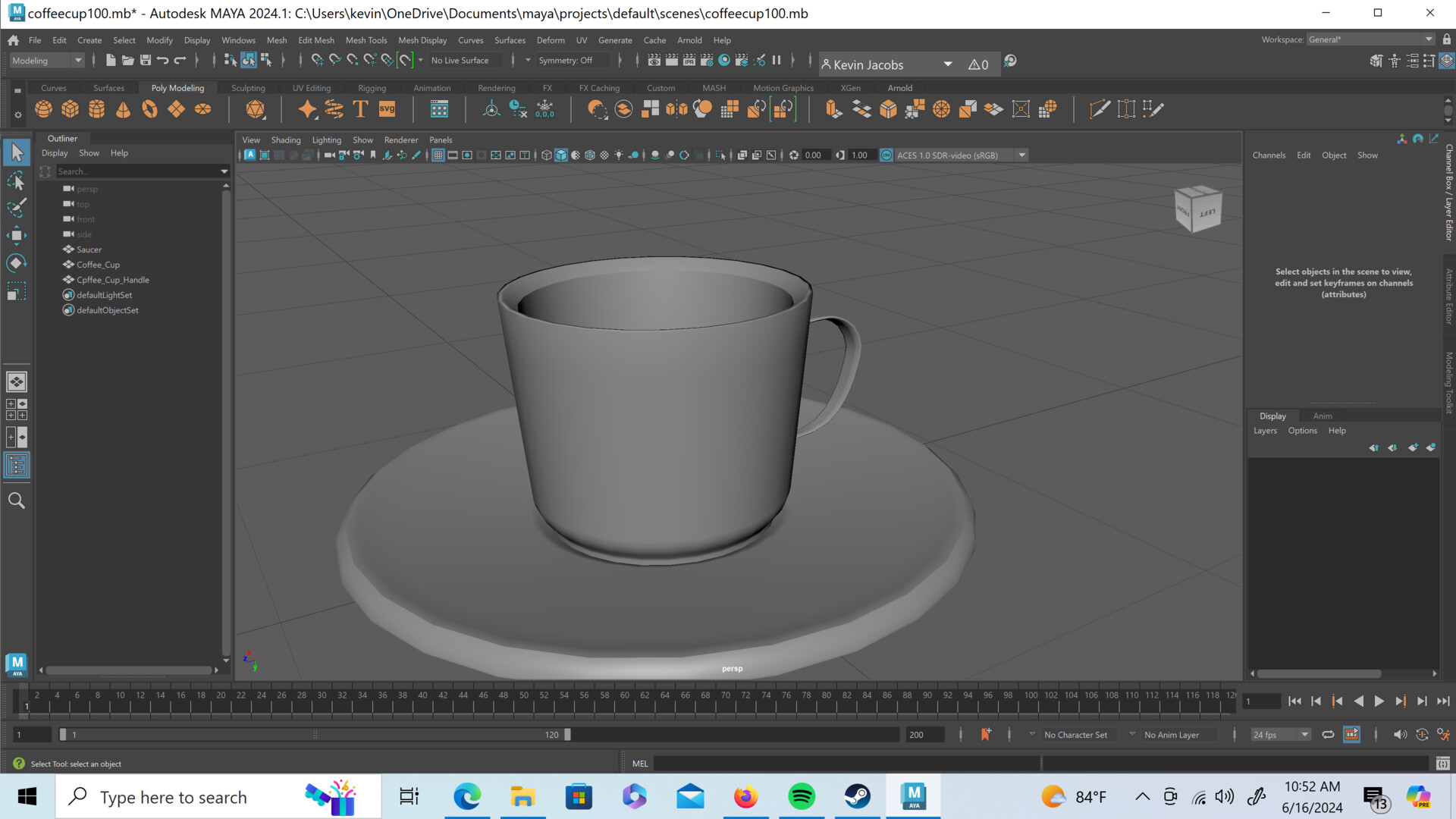The image size is (1456, 819).
Task: Activate the Select Tool in the left toolbox
Action: click(x=17, y=152)
